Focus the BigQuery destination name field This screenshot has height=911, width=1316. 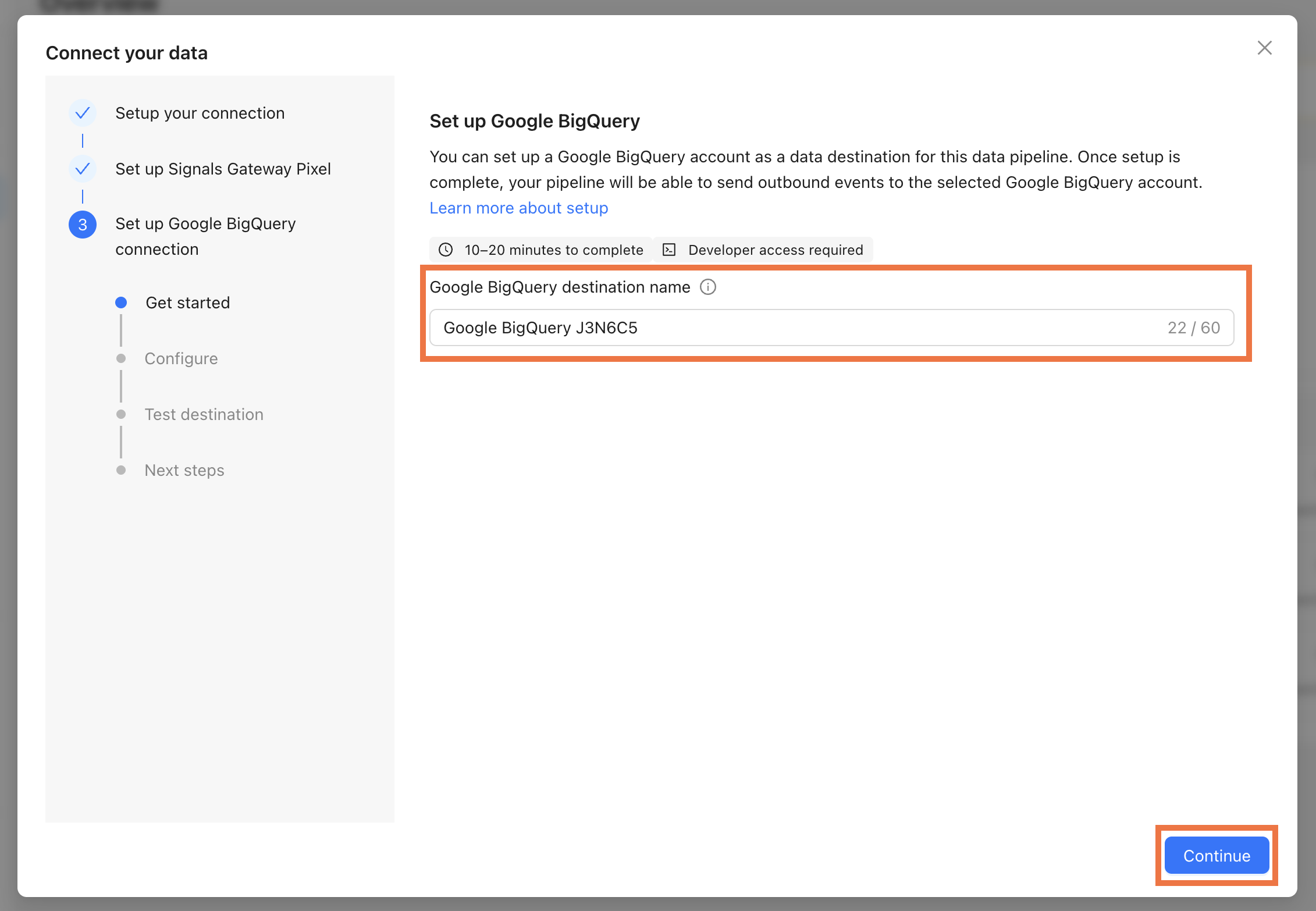pyautogui.click(x=831, y=328)
